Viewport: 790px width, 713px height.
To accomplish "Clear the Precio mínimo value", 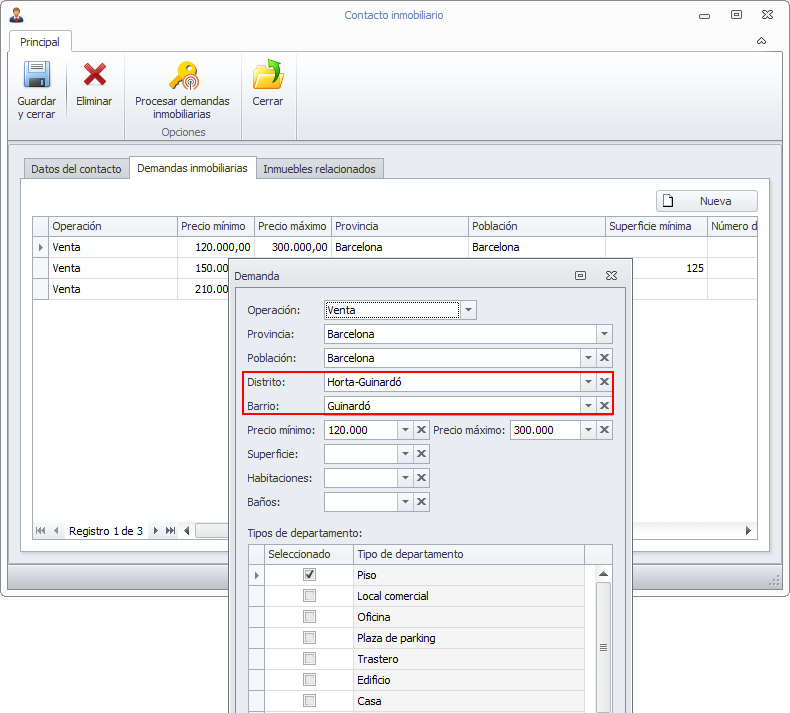I will (x=421, y=430).
